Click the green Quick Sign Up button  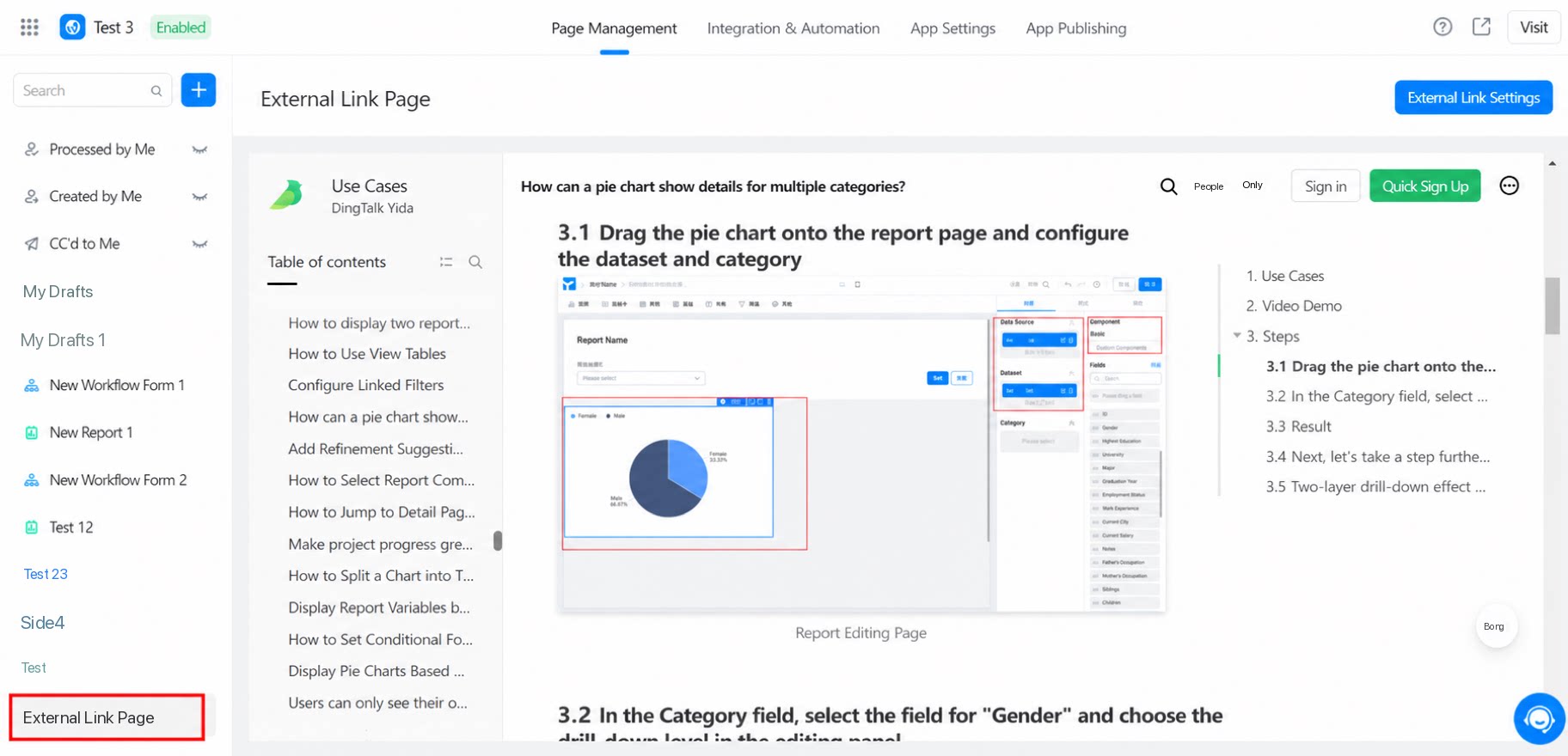tap(1424, 186)
